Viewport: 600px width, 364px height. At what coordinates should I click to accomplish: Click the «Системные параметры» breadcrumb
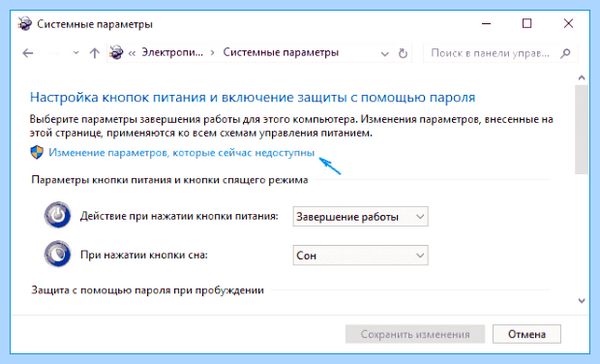tap(281, 52)
